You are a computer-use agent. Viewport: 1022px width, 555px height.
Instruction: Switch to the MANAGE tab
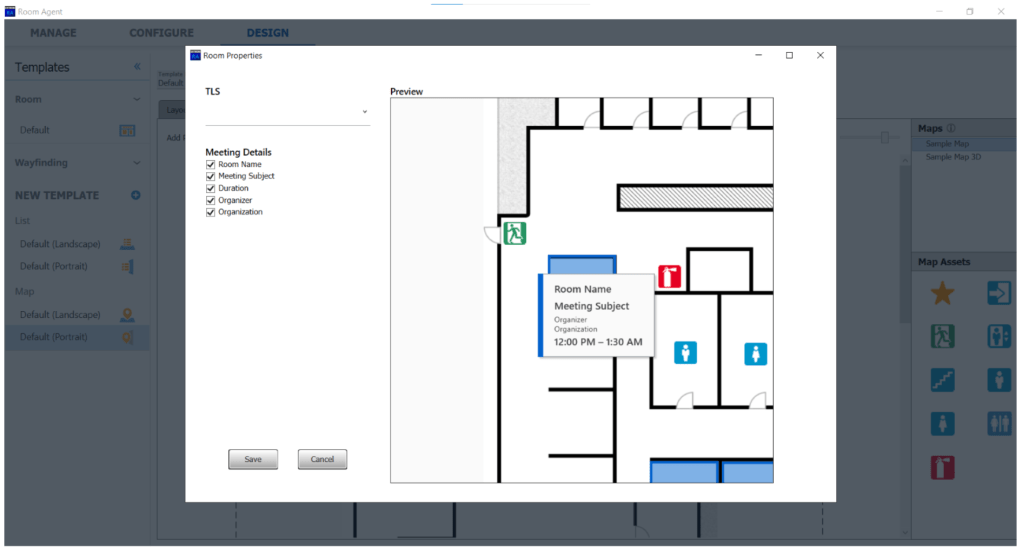pyautogui.click(x=53, y=33)
